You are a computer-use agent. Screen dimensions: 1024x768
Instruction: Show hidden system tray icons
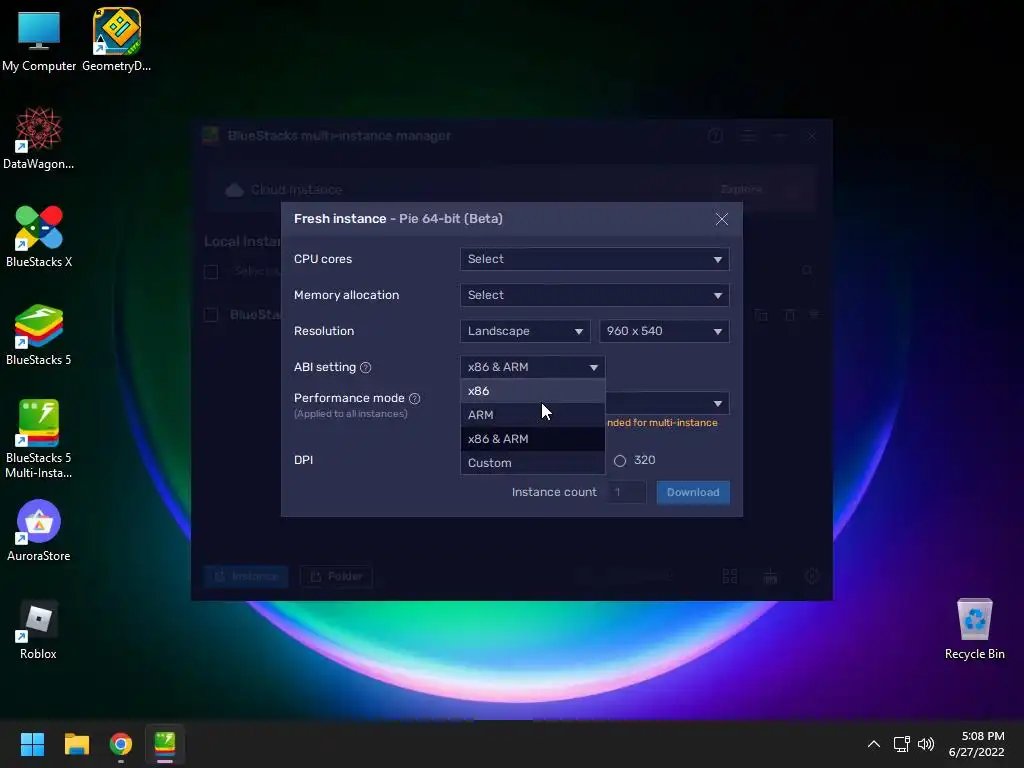(x=874, y=744)
